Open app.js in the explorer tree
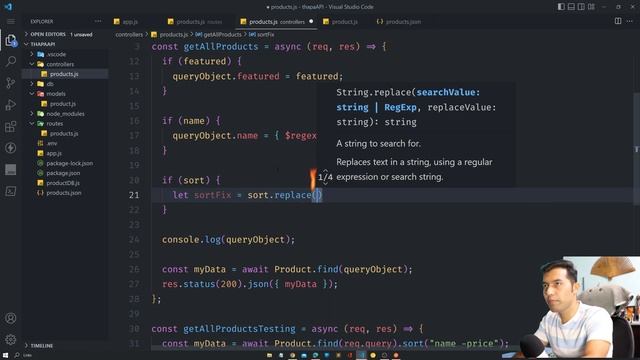This screenshot has height=360, width=640. pyautogui.click(x=65, y=153)
